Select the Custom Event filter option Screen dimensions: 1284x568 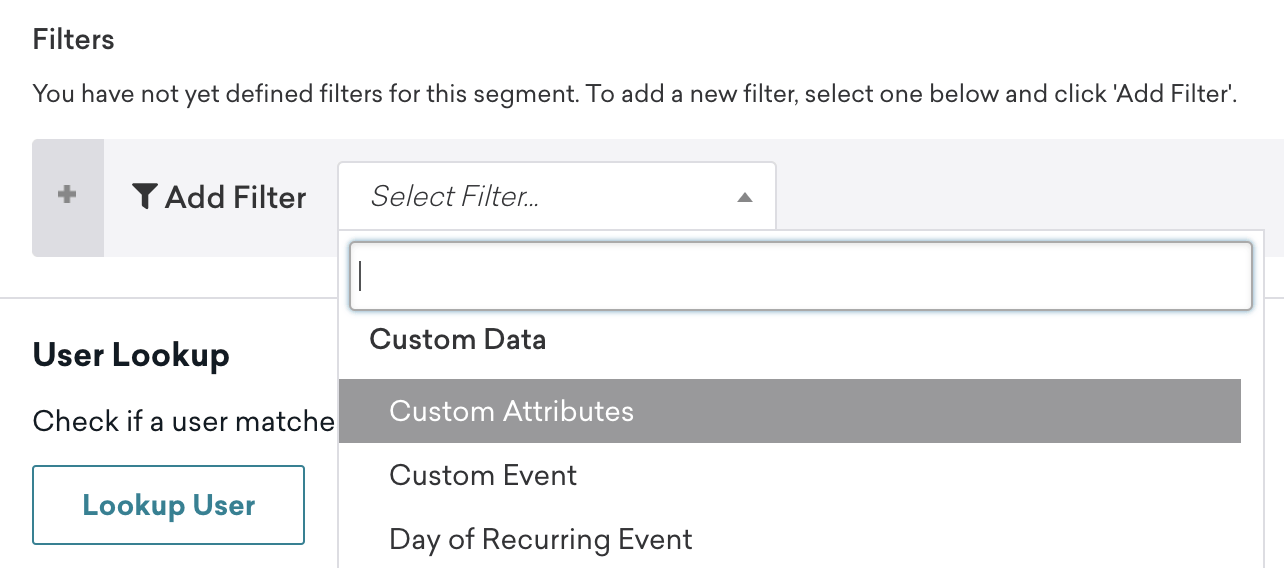point(483,475)
